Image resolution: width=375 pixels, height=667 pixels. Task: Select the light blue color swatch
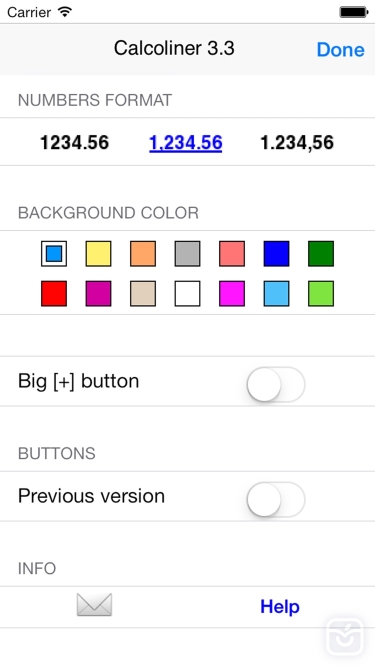[276, 294]
